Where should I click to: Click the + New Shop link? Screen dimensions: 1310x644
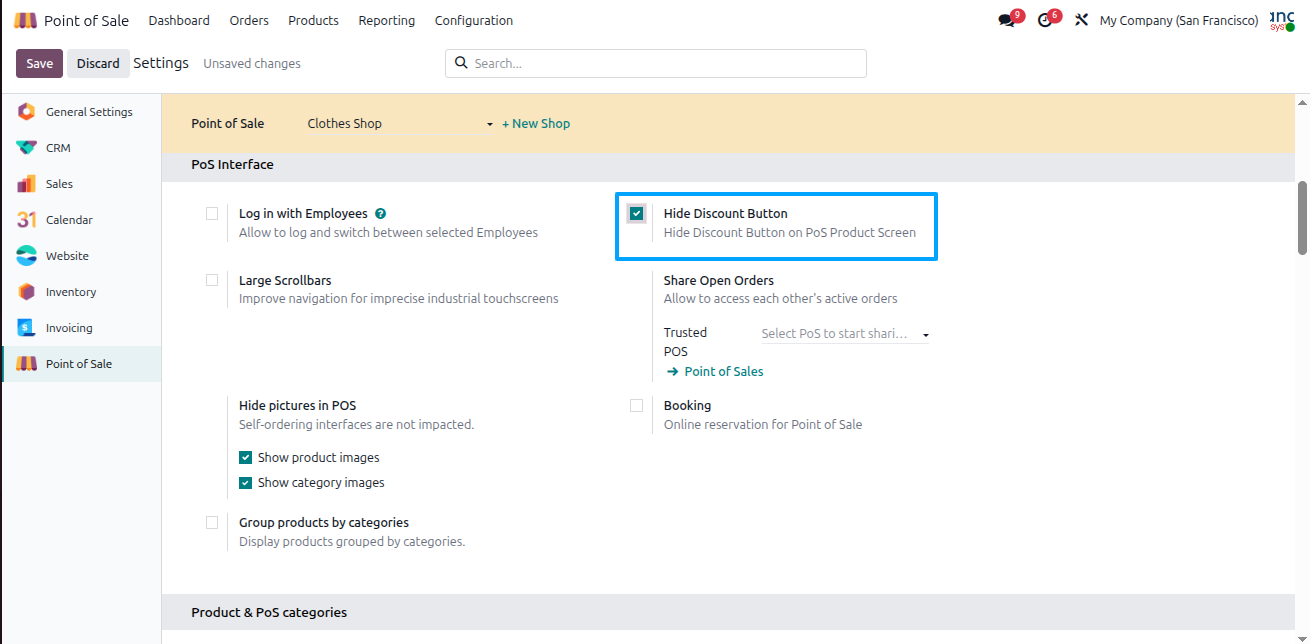point(536,124)
